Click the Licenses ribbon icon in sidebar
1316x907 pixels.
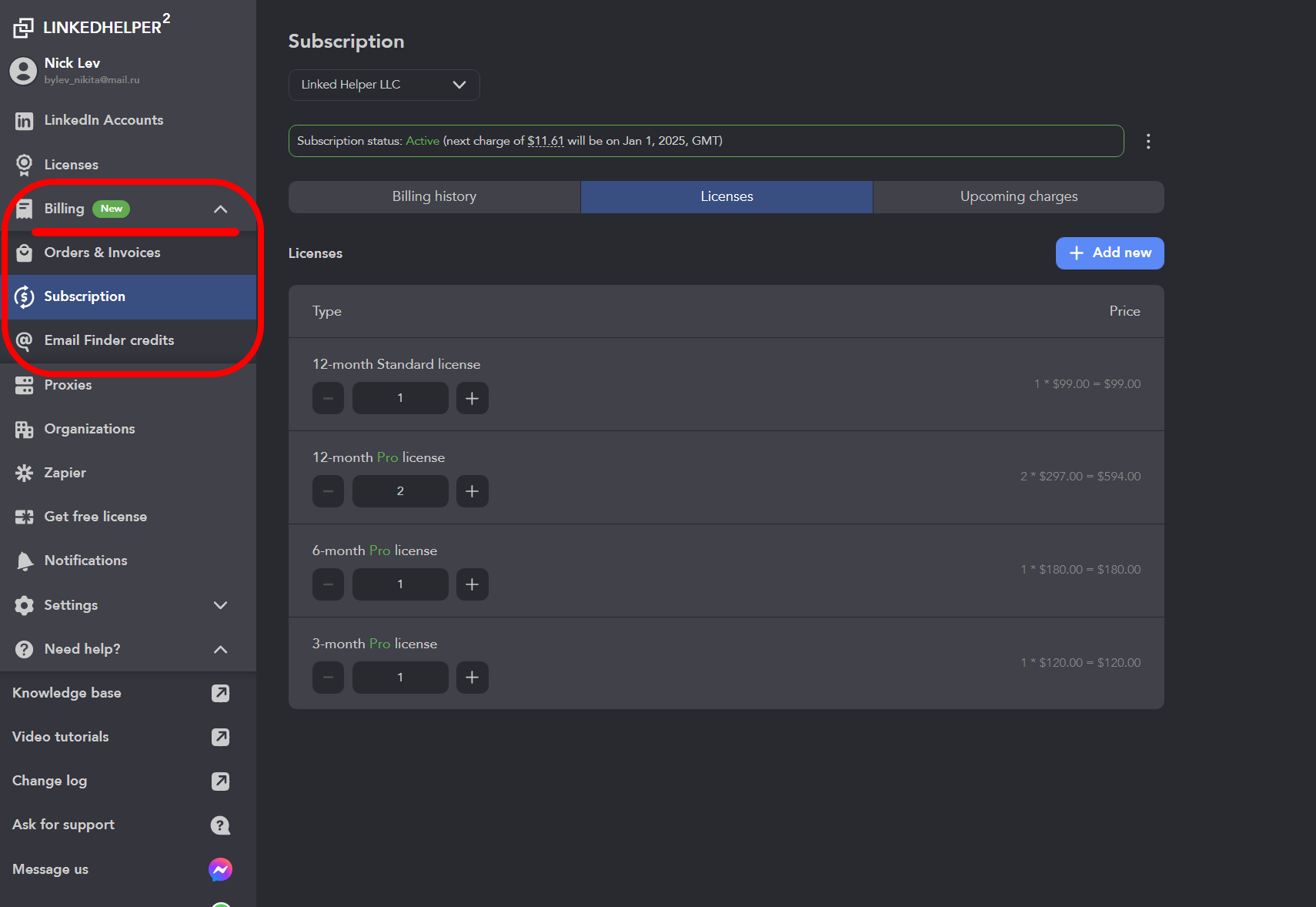25,165
